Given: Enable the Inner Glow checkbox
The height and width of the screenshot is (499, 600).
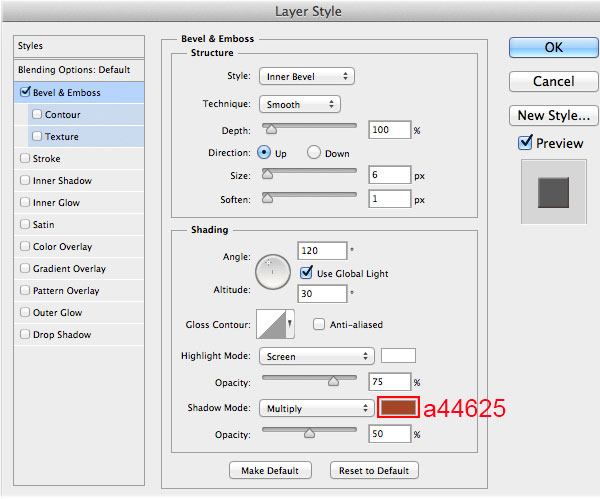Looking at the screenshot, I should pos(24,202).
